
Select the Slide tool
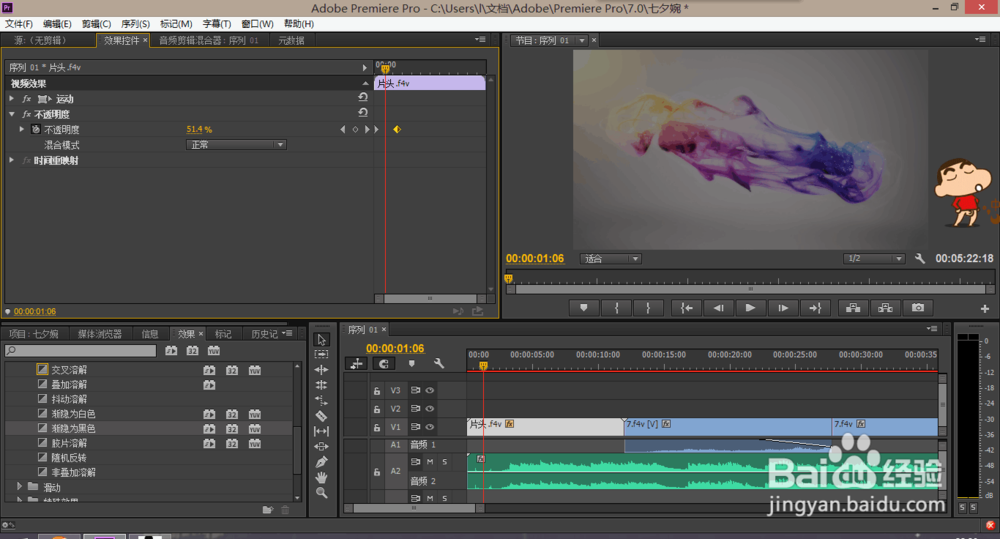pos(321,447)
